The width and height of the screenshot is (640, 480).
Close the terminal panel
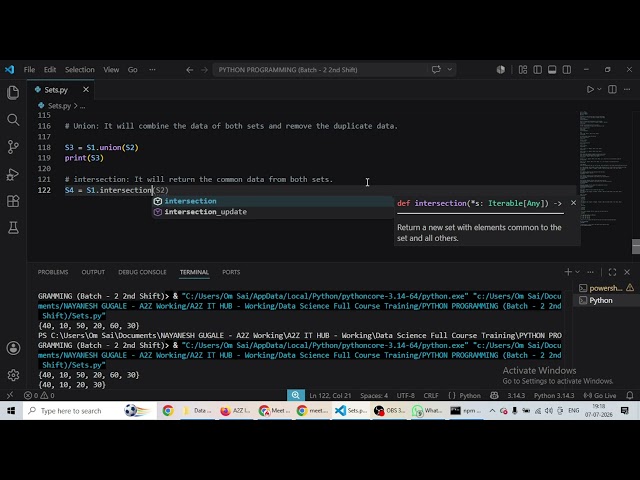point(627,272)
